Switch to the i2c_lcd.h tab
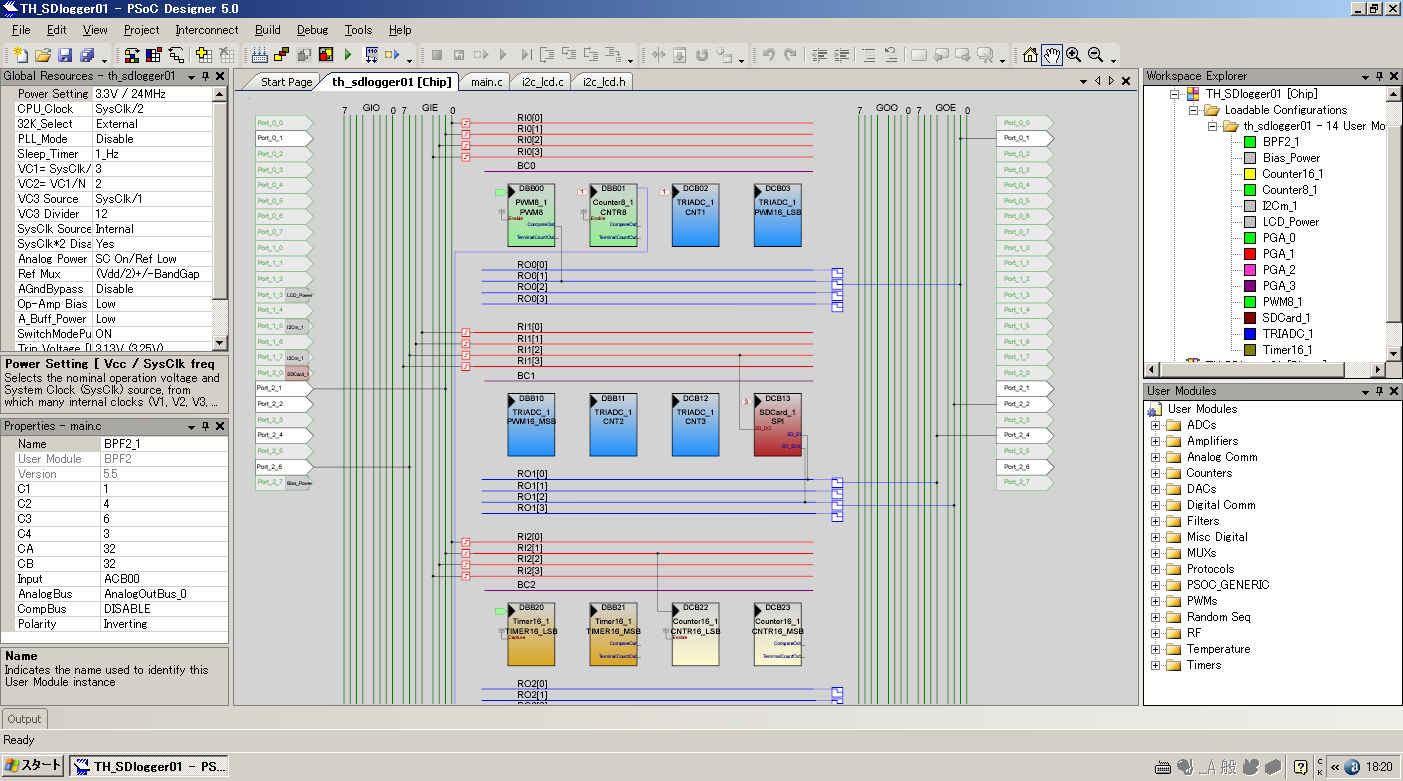The height and width of the screenshot is (781, 1403). (603, 82)
